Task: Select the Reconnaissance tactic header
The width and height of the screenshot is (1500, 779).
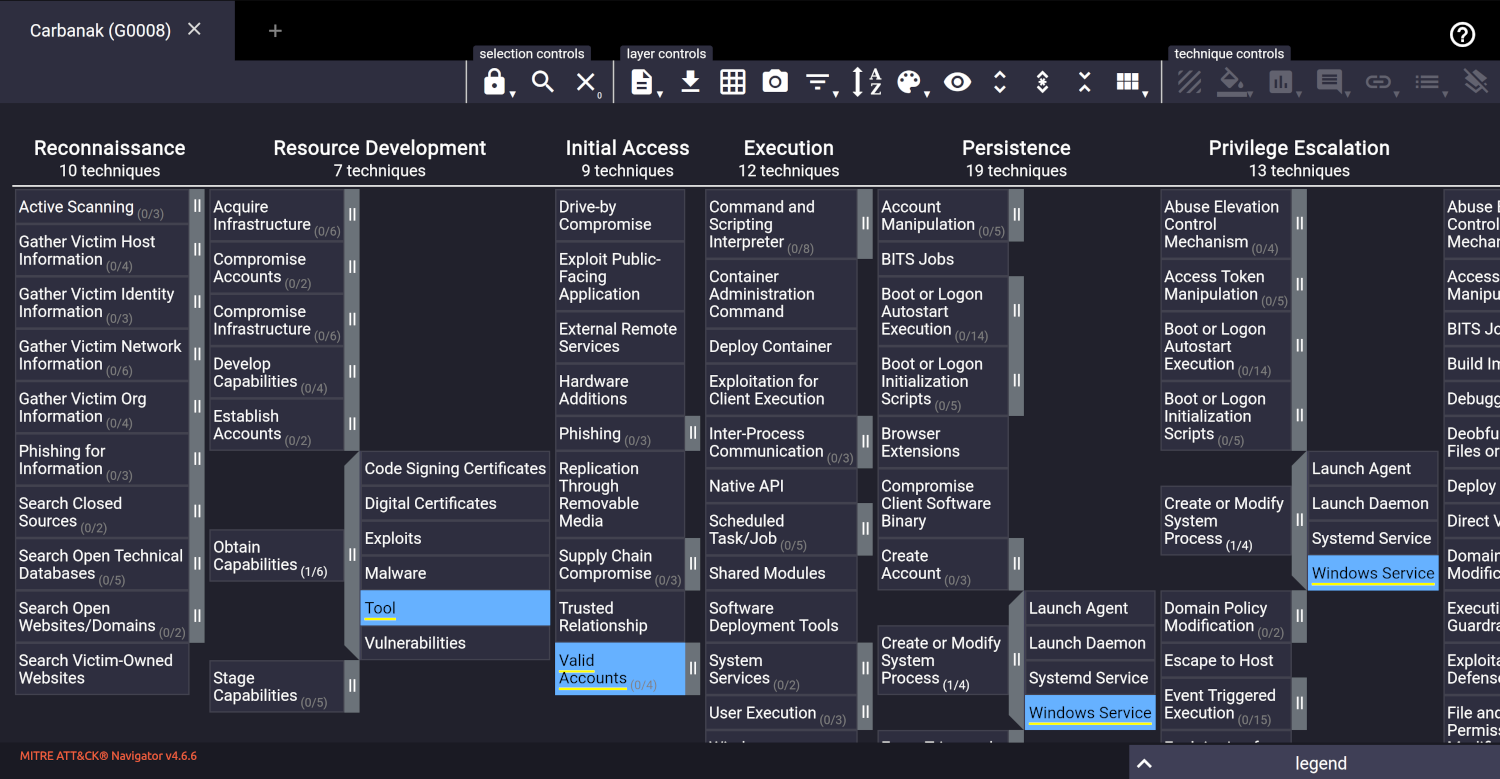Action: coord(110,148)
